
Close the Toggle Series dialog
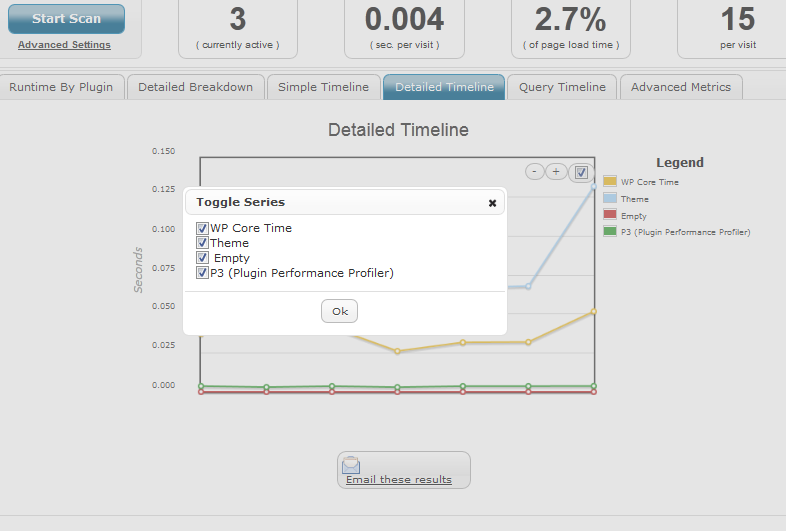pos(492,203)
